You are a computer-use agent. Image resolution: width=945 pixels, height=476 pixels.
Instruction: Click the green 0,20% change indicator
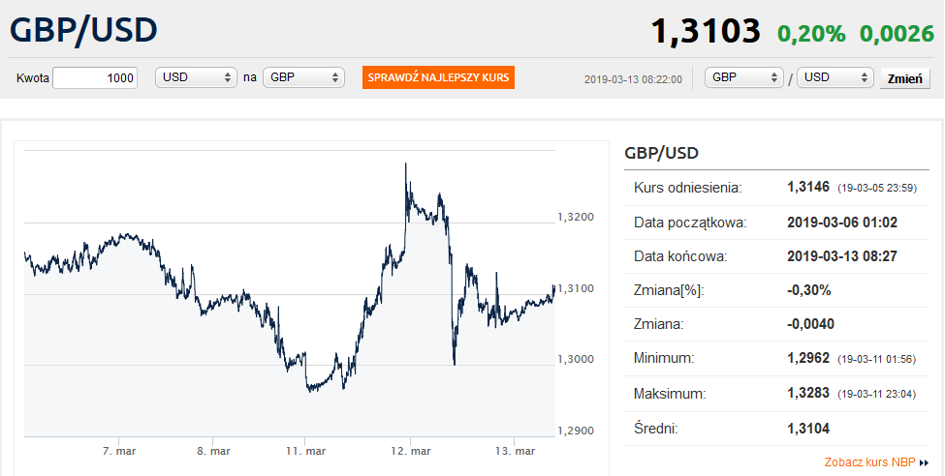click(811, 33)
